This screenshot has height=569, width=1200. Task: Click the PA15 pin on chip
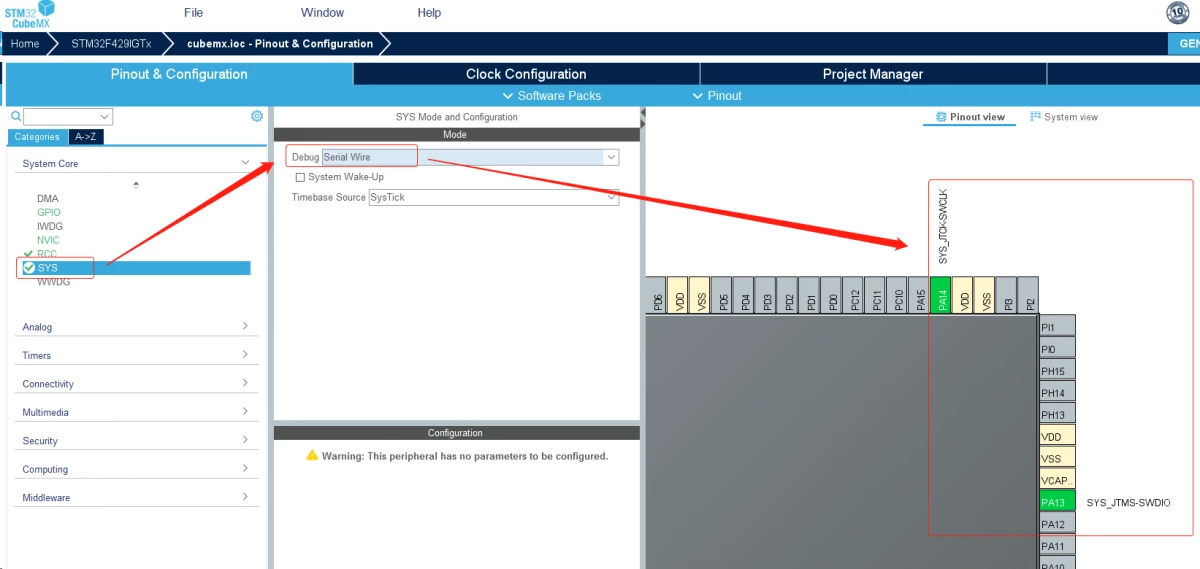(919, 295)
